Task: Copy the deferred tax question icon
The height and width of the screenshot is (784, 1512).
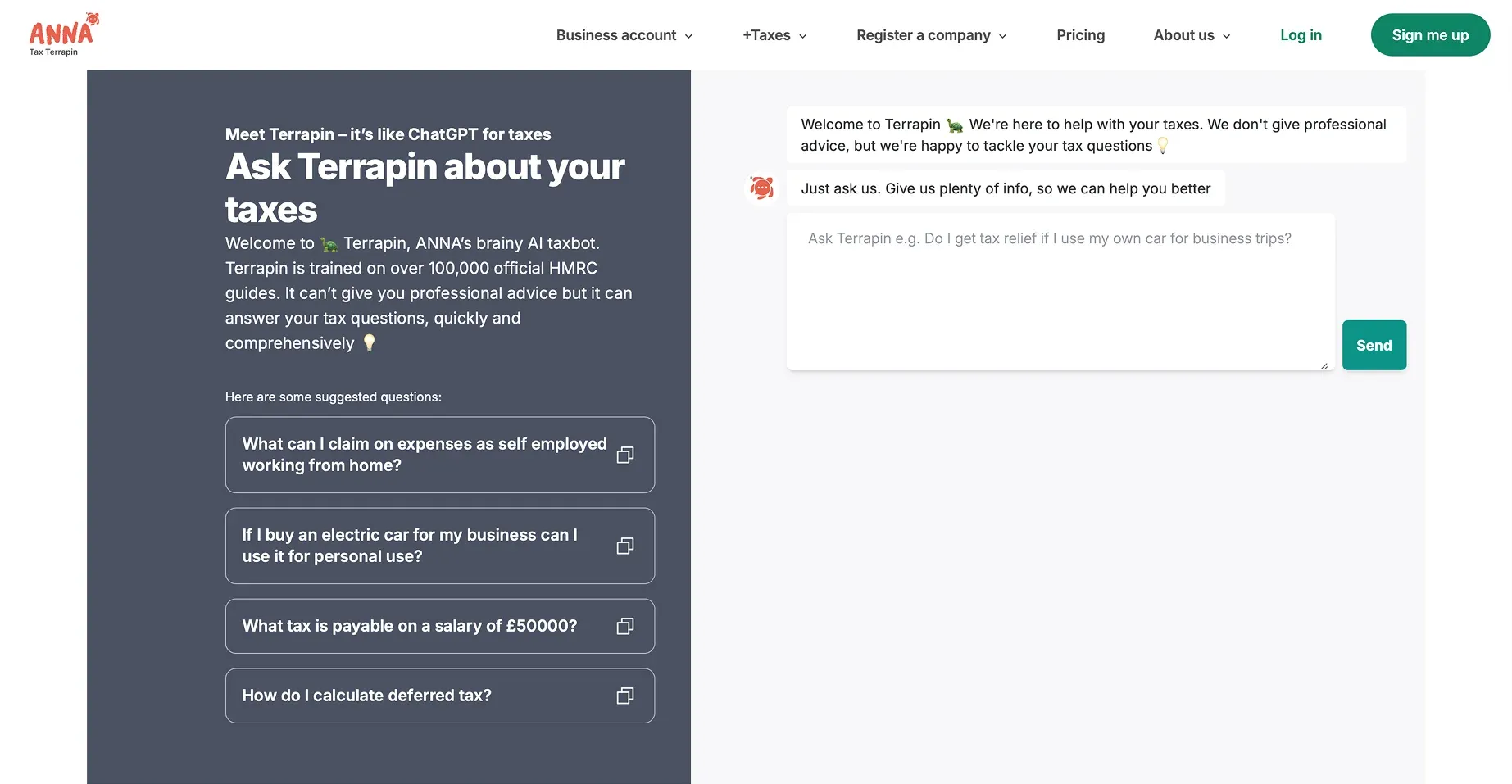Action: point(625,696)
